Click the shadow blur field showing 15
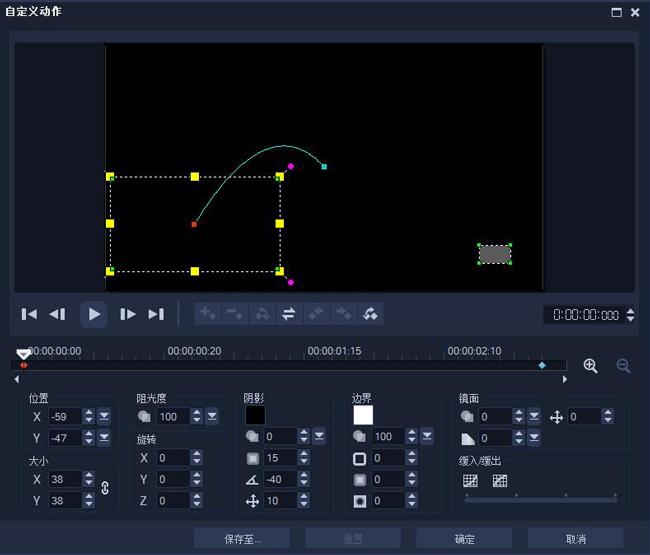Screen dimensions: 650x555 (280, 458)
